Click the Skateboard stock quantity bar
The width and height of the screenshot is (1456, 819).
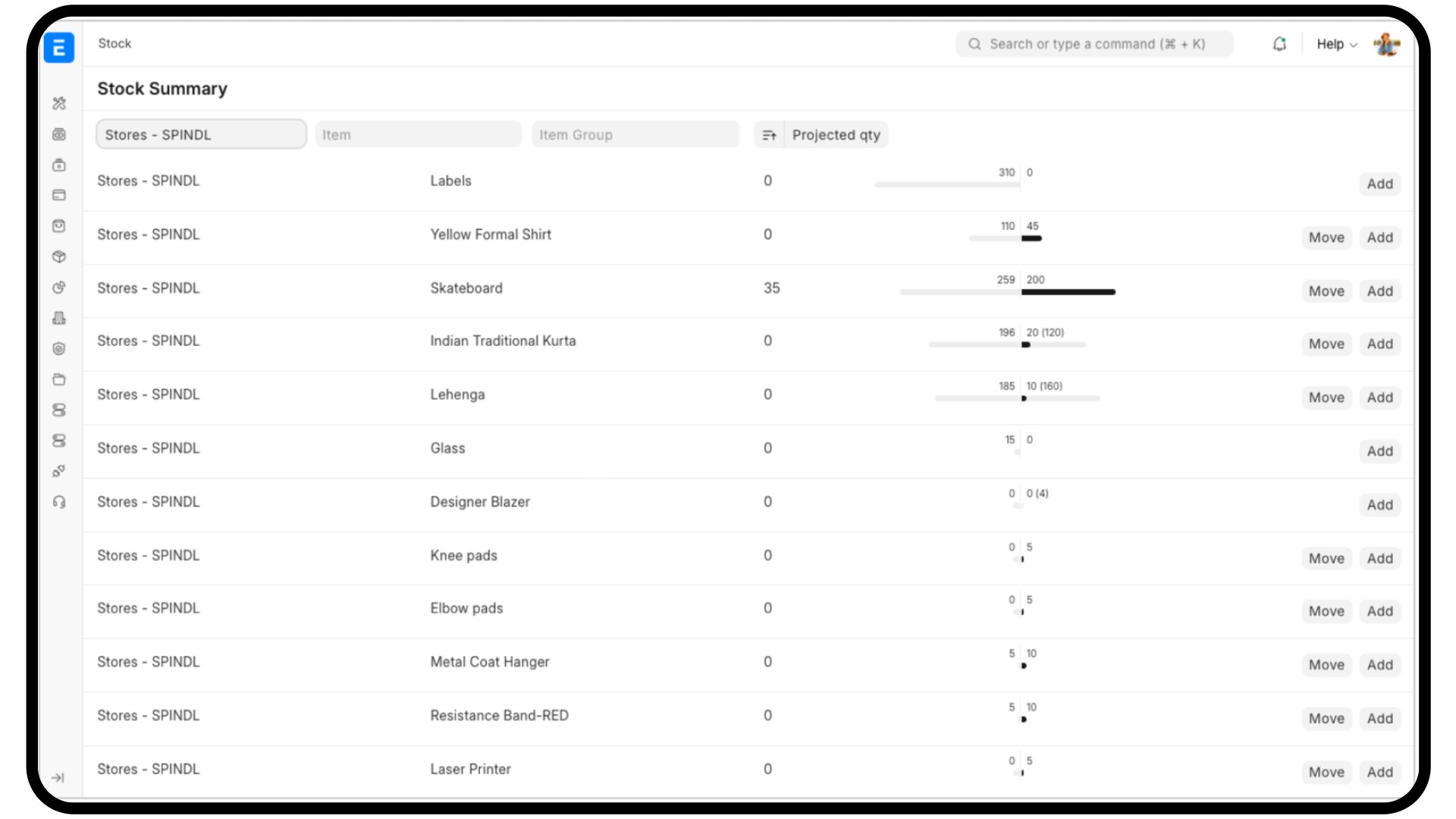(x=1068, y=292)
